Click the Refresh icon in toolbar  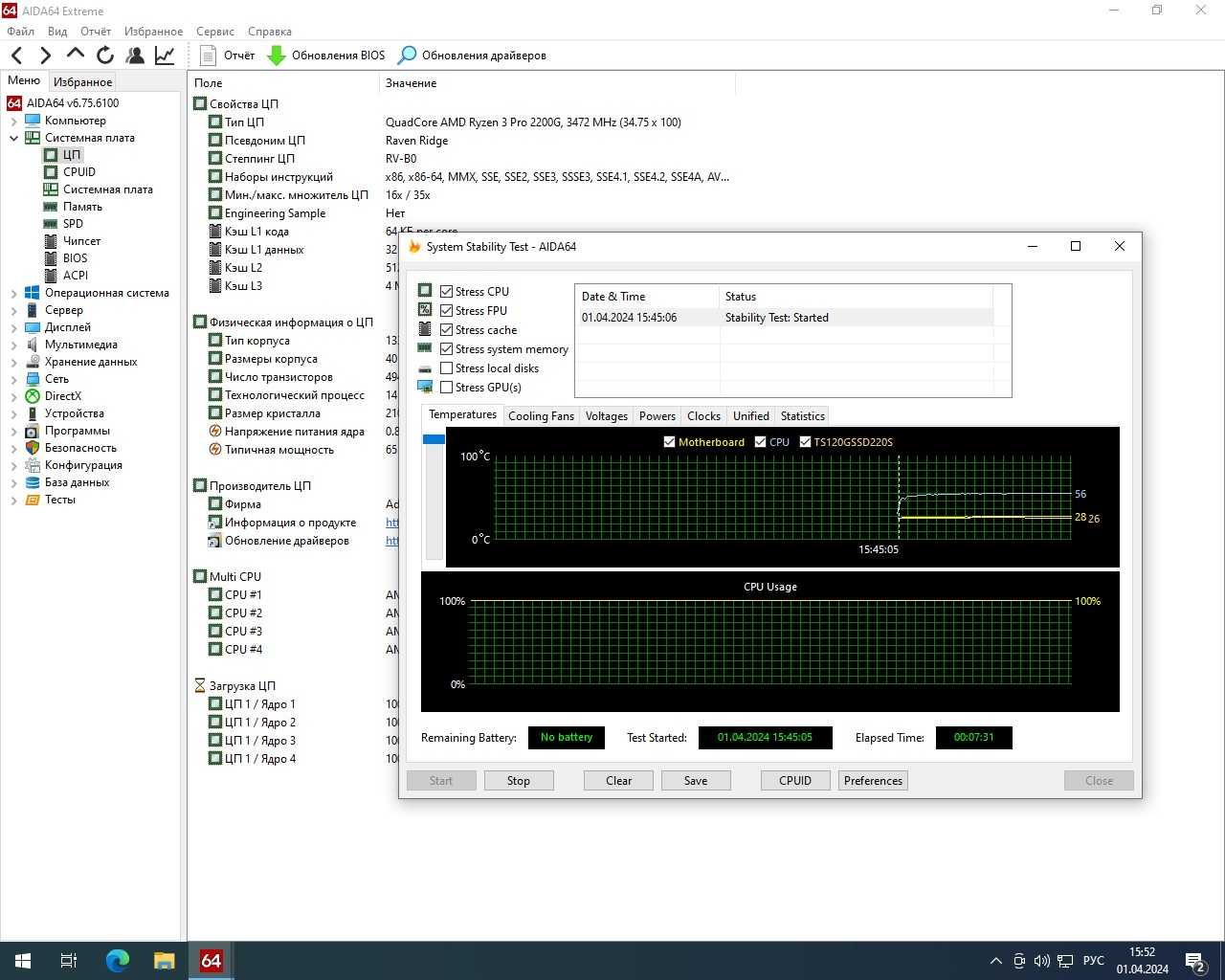(105, 56)
